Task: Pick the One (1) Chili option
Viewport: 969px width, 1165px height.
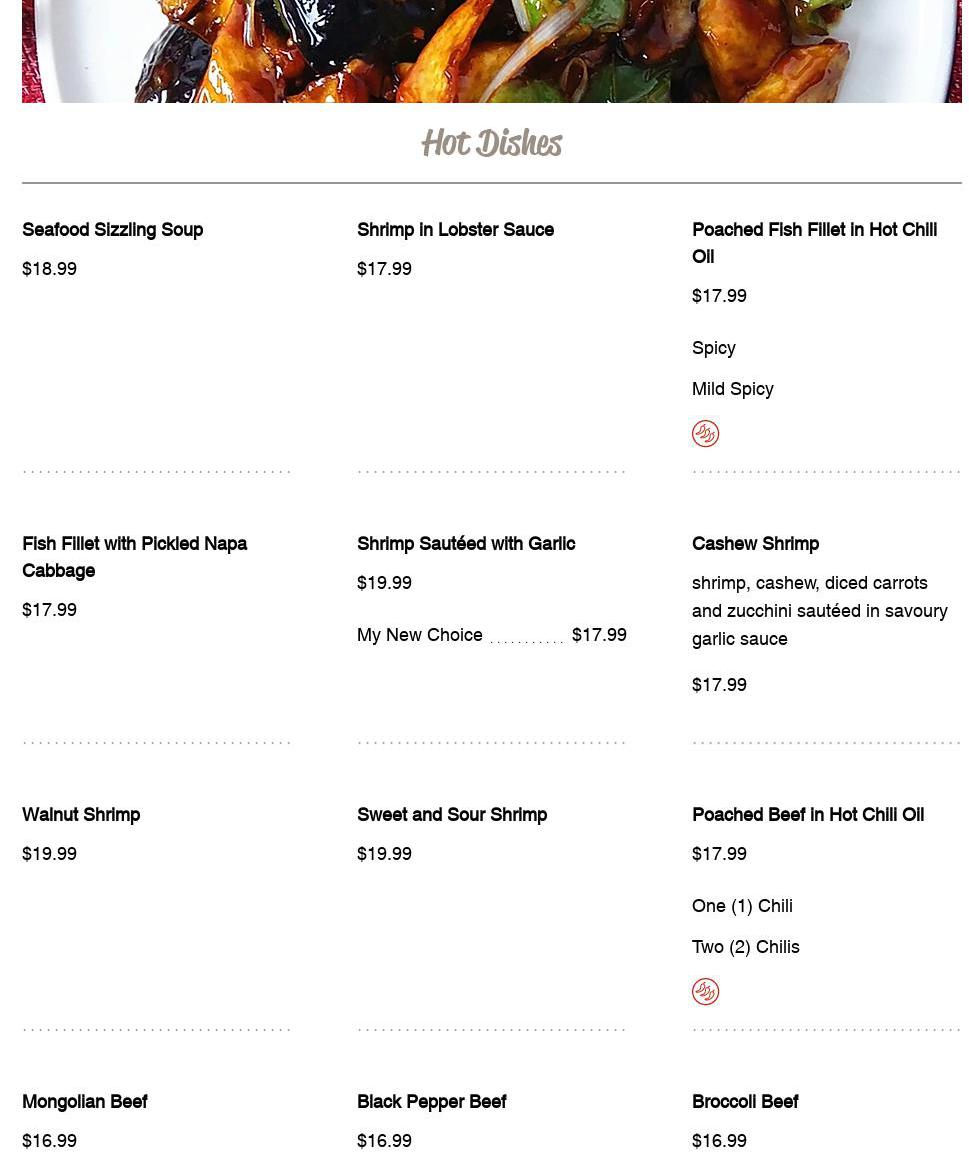Action: pyautogui.click(x=742, y=906)
